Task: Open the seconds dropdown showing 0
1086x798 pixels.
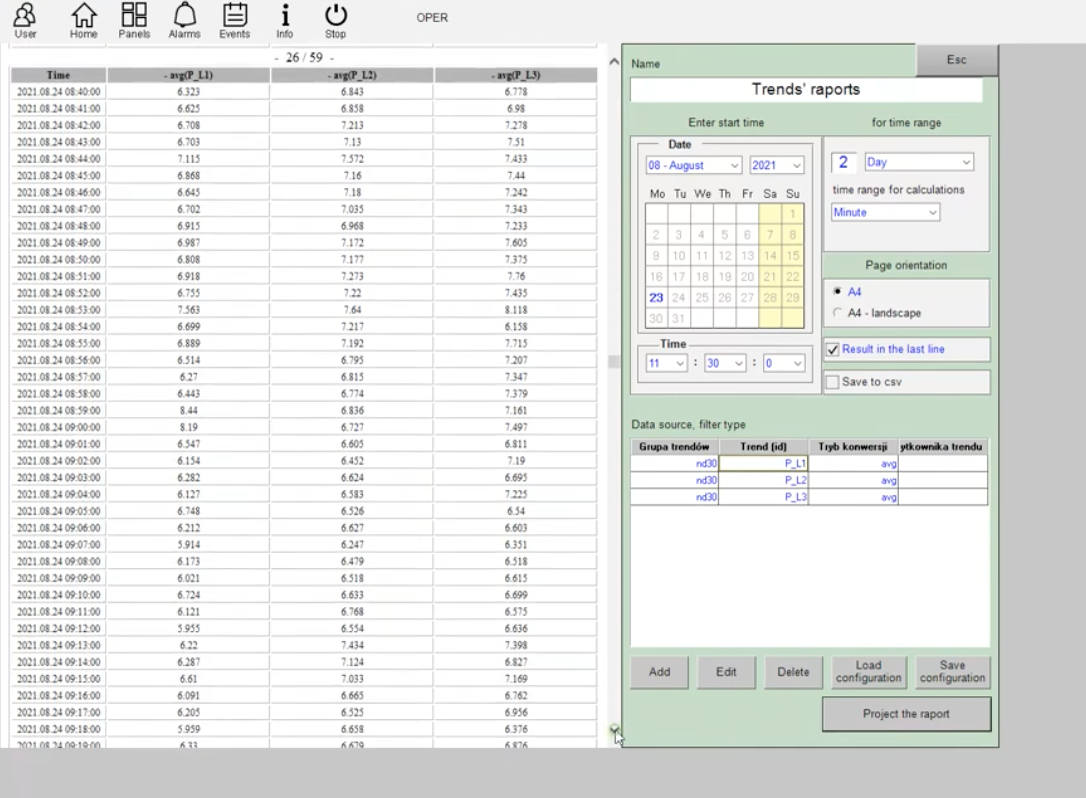Action: click(784, 363)
